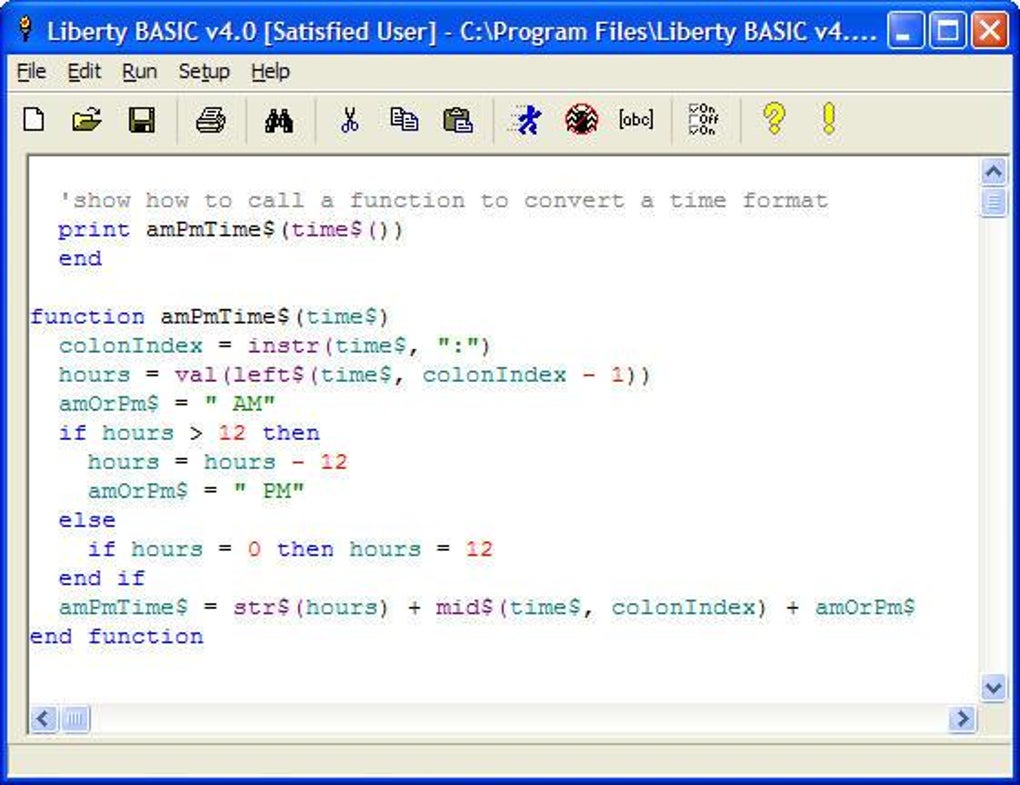Click the line starting "amPmTime$ = str$(hours)"
The image size is (1020, 785).
487,608
